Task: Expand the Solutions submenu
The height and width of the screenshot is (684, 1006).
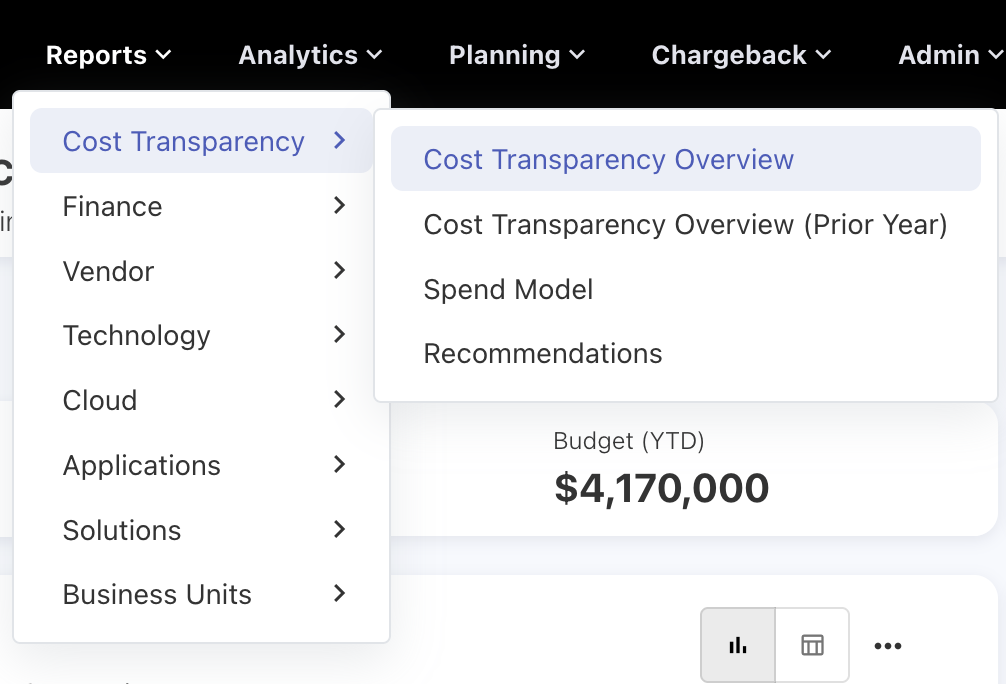Action: [x=201, y=530]
